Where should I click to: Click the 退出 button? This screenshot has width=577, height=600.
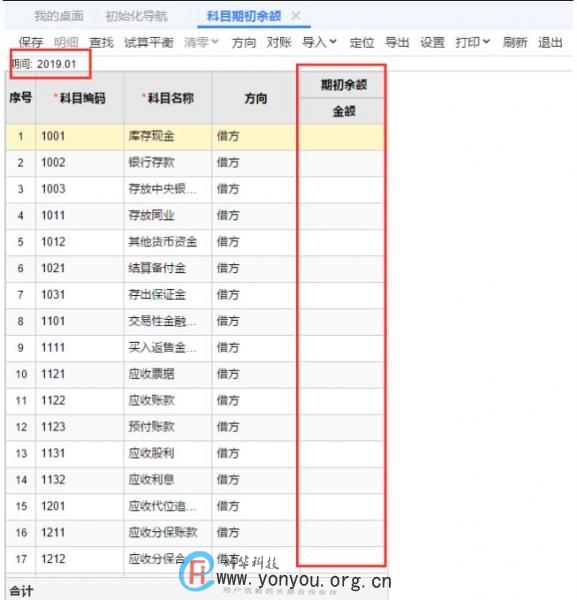point(550,42)
